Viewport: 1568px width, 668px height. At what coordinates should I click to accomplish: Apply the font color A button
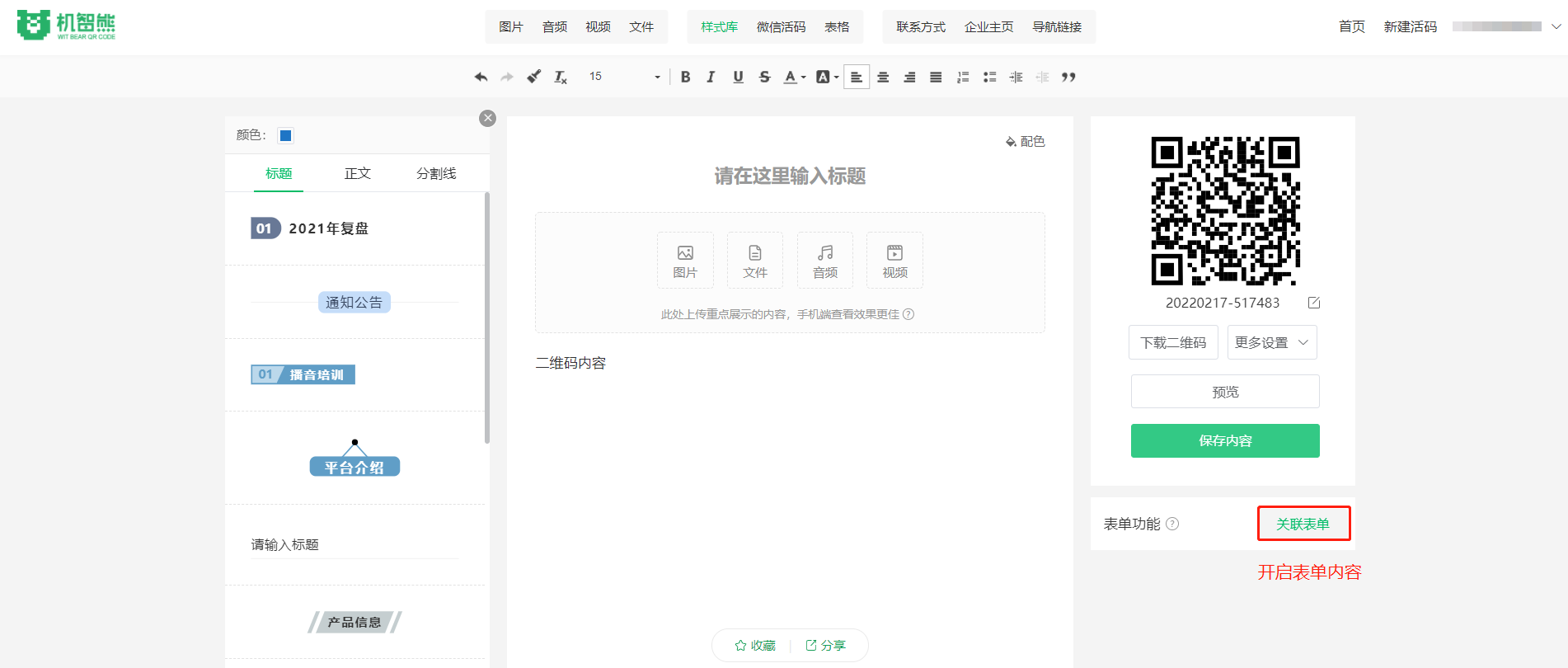(790, 77)
